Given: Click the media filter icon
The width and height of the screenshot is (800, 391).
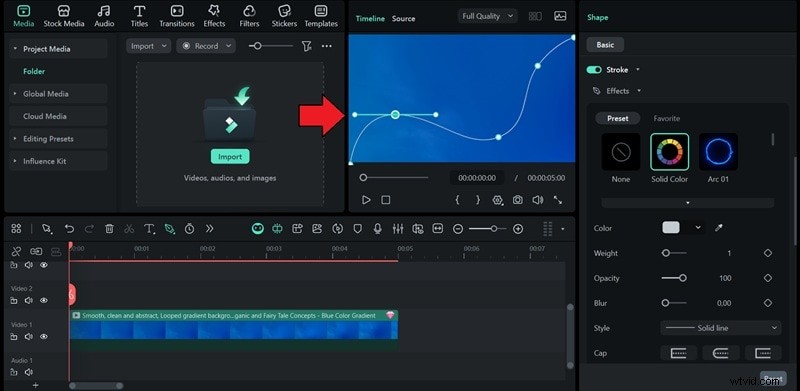Looking at the screenshot, I should tap(306, 46).
